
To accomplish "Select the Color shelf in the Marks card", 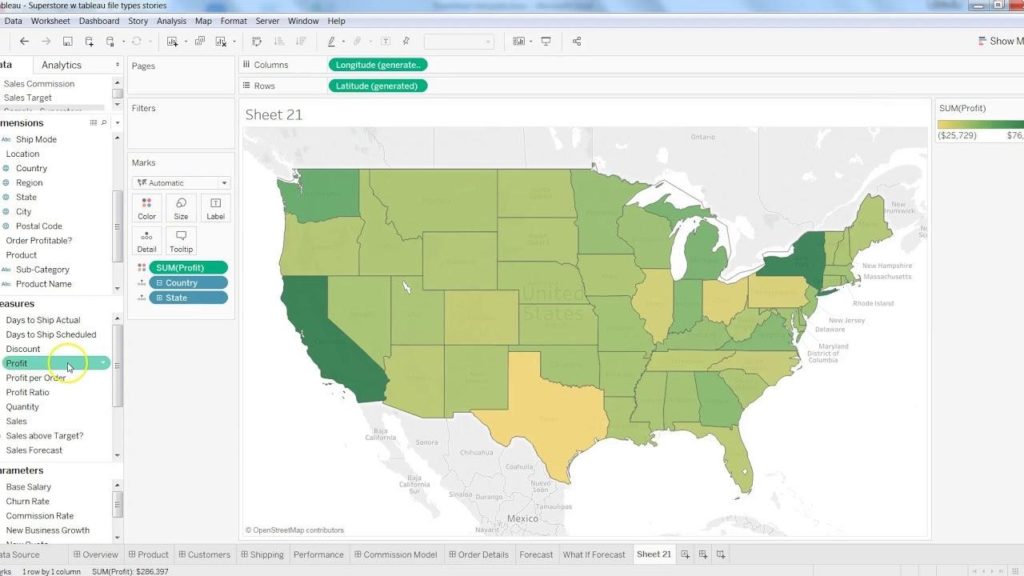I will coord(146,207).
